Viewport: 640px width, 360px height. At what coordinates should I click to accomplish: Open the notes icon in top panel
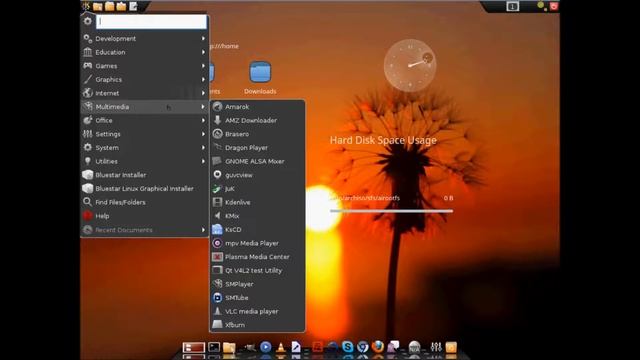click(133, 6)
